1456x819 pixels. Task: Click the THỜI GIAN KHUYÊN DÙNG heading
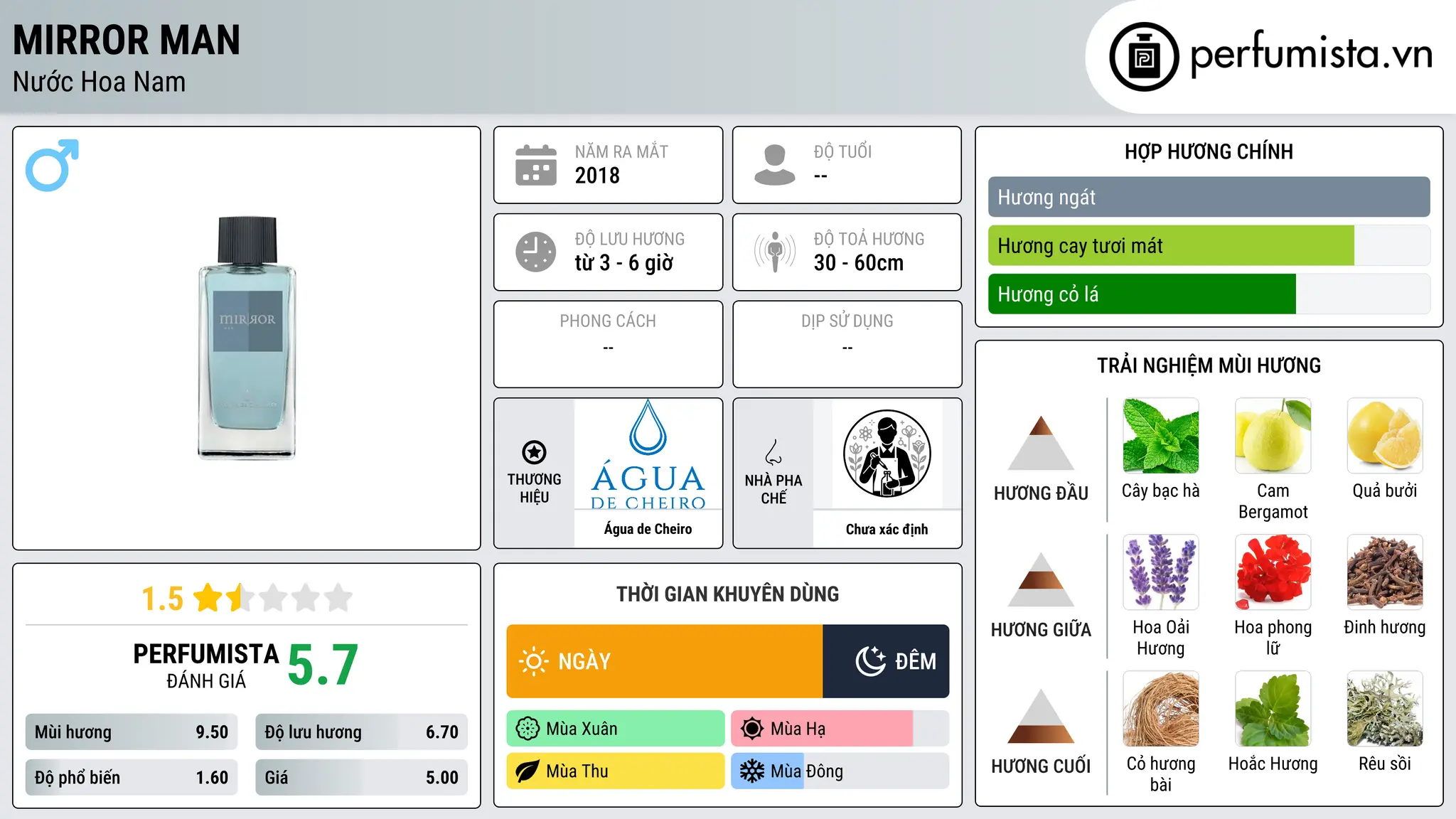coord(728,594)
